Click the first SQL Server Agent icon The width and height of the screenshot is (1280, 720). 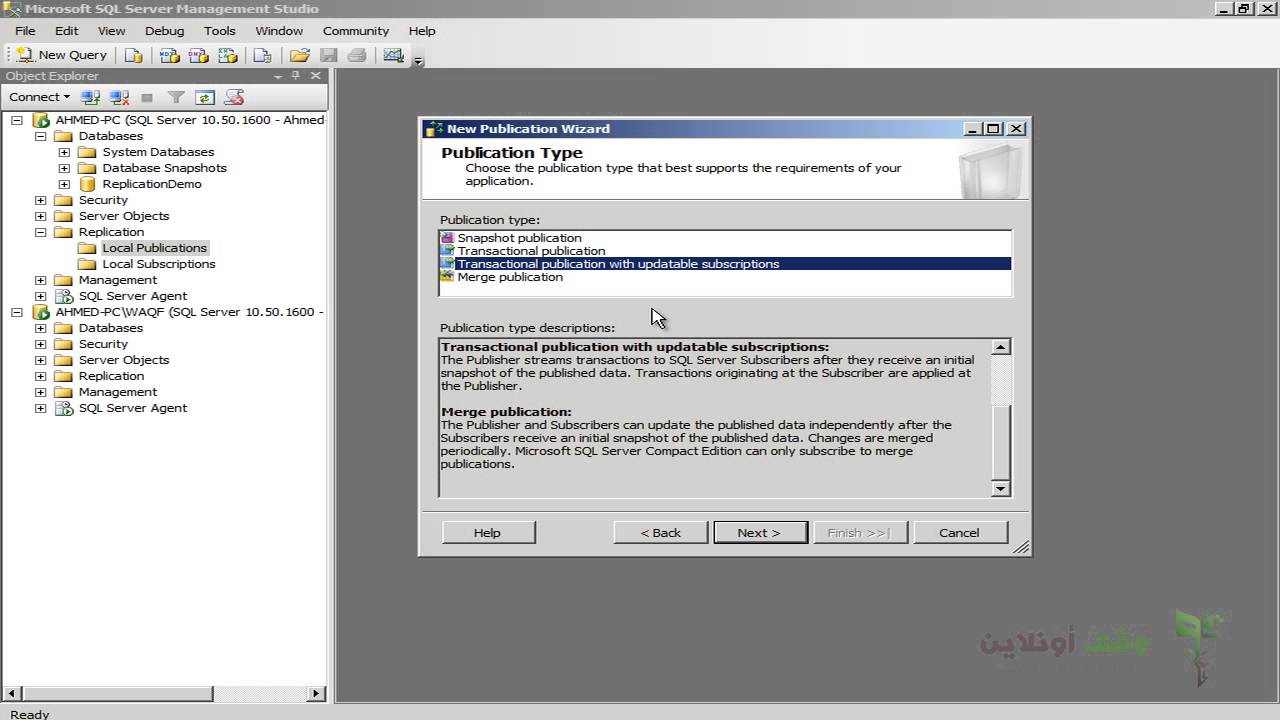click(63, 296)
